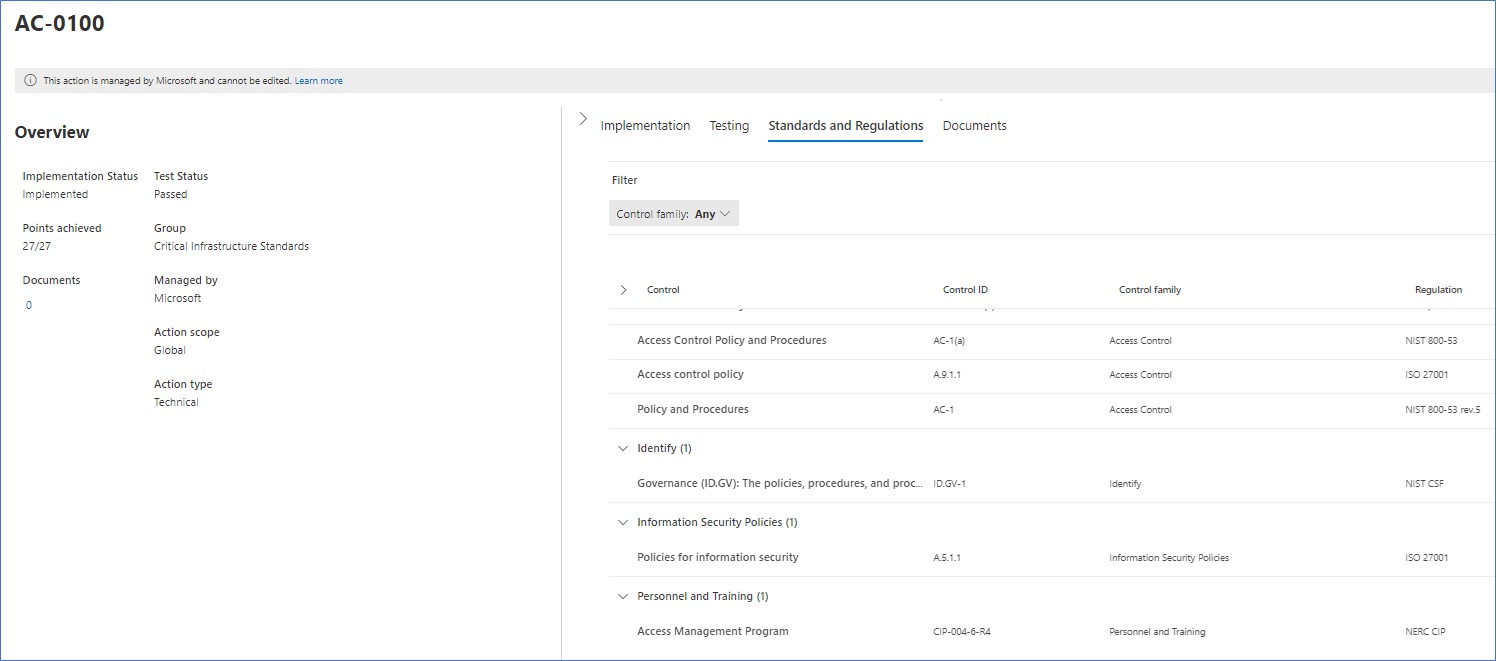
Task: Select the Policies for information security row
Action: (718, 557)
